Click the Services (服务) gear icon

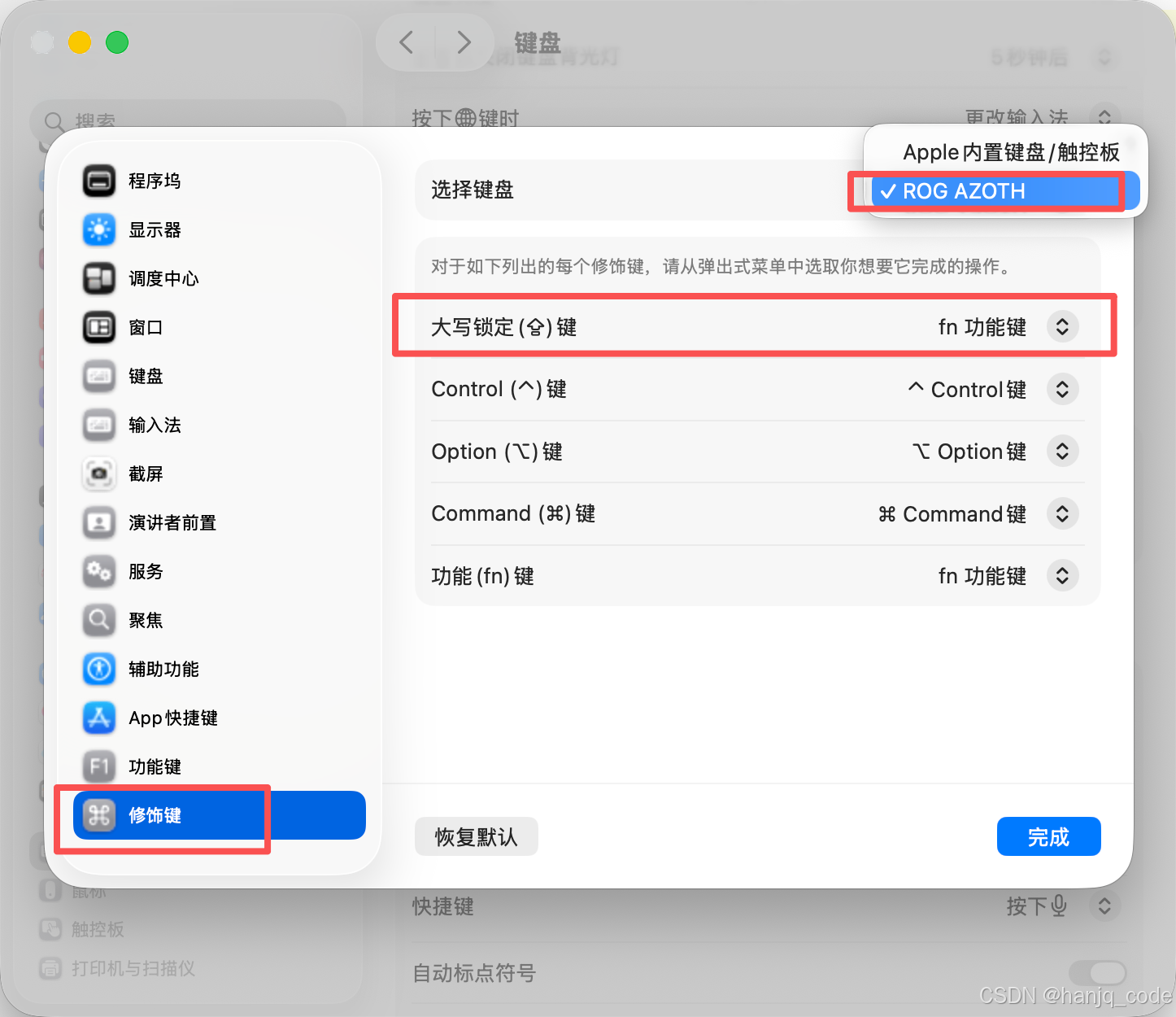(x=99, y=571)
